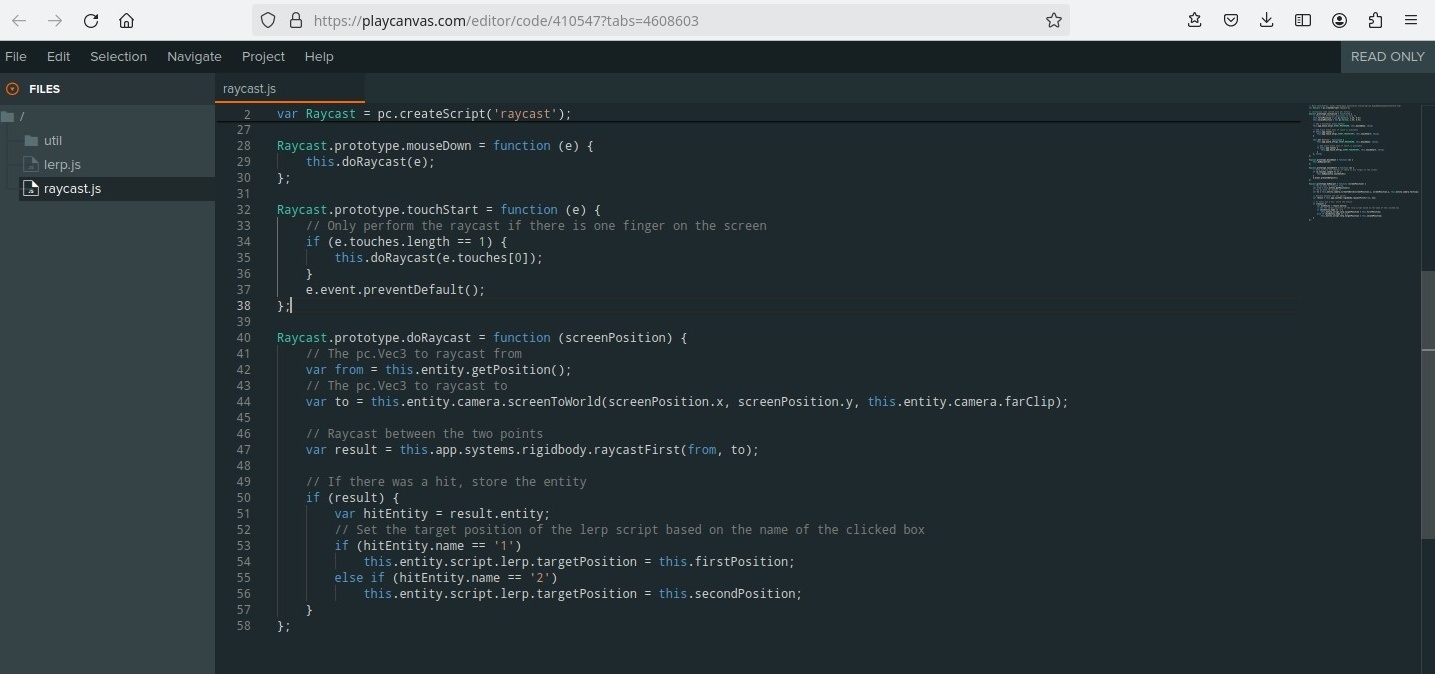
Task: Go back in browser history
Action: [x=19, y=20]
